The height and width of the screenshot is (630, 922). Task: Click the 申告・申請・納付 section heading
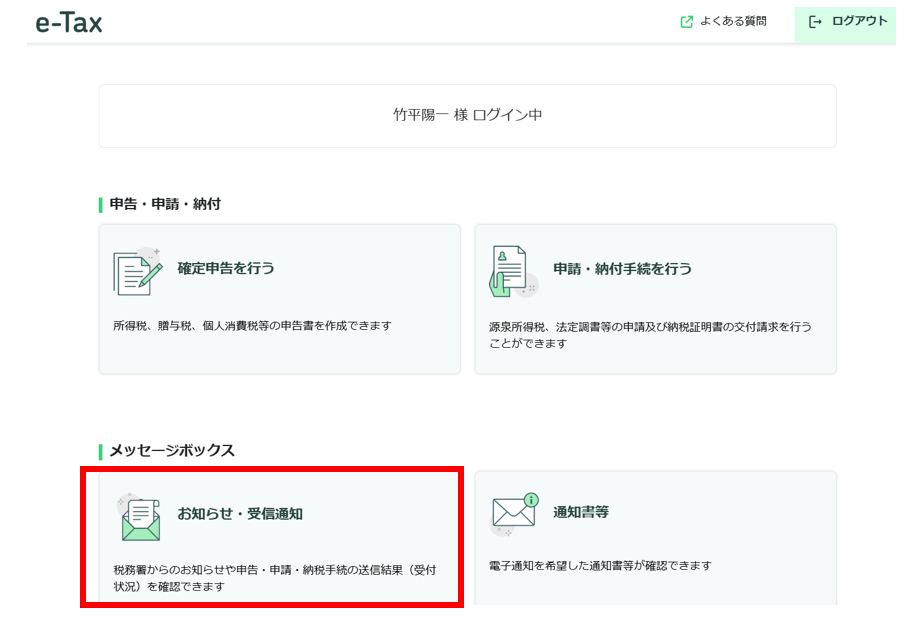pos(165,204)
